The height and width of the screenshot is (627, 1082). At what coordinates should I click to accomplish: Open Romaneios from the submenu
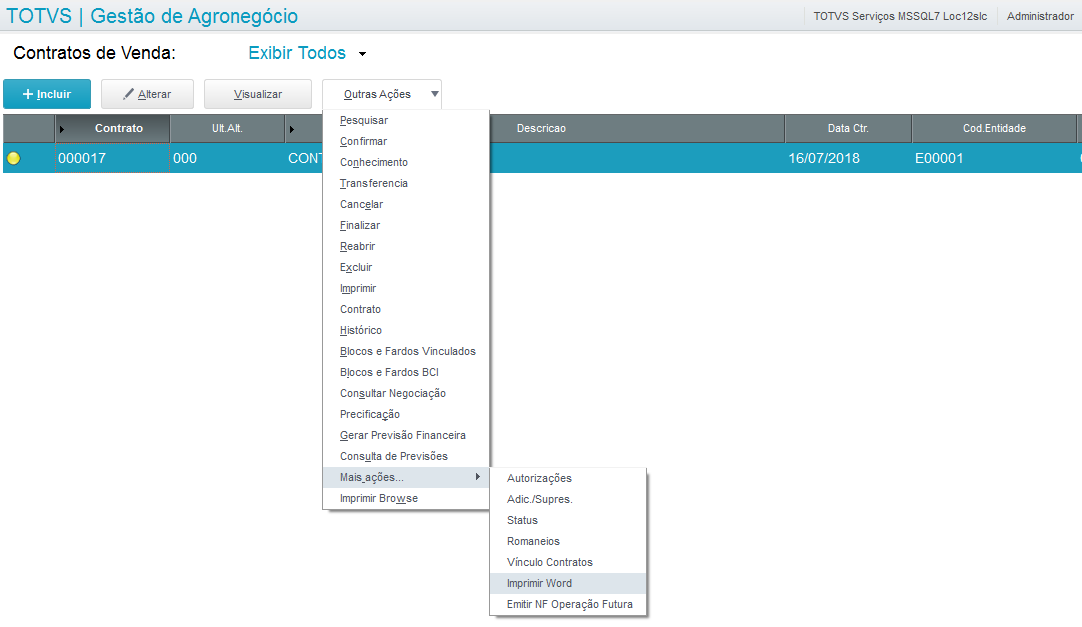pos(568,541)
